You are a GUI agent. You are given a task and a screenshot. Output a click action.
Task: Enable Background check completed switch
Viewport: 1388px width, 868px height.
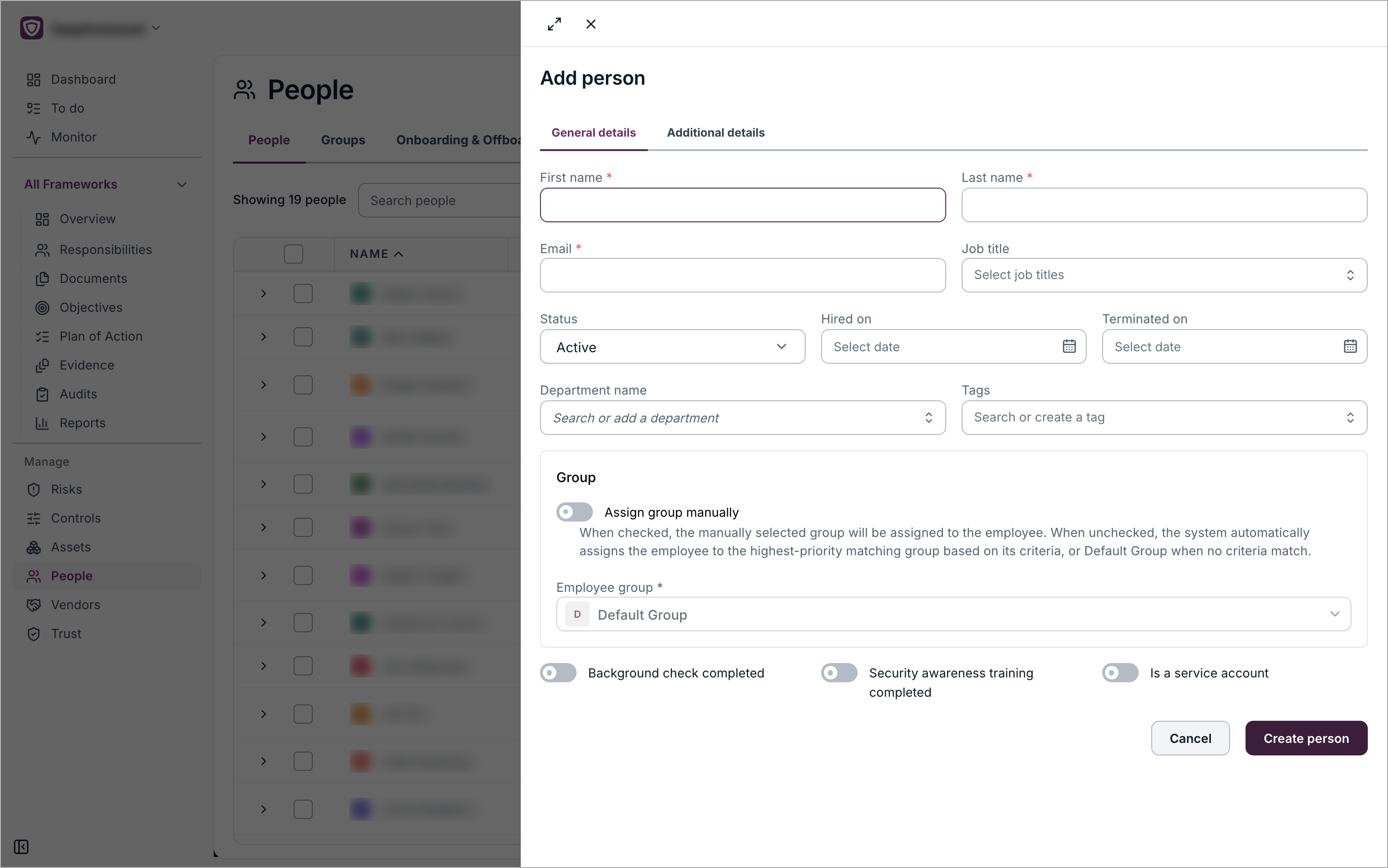(x=558, y=672)
